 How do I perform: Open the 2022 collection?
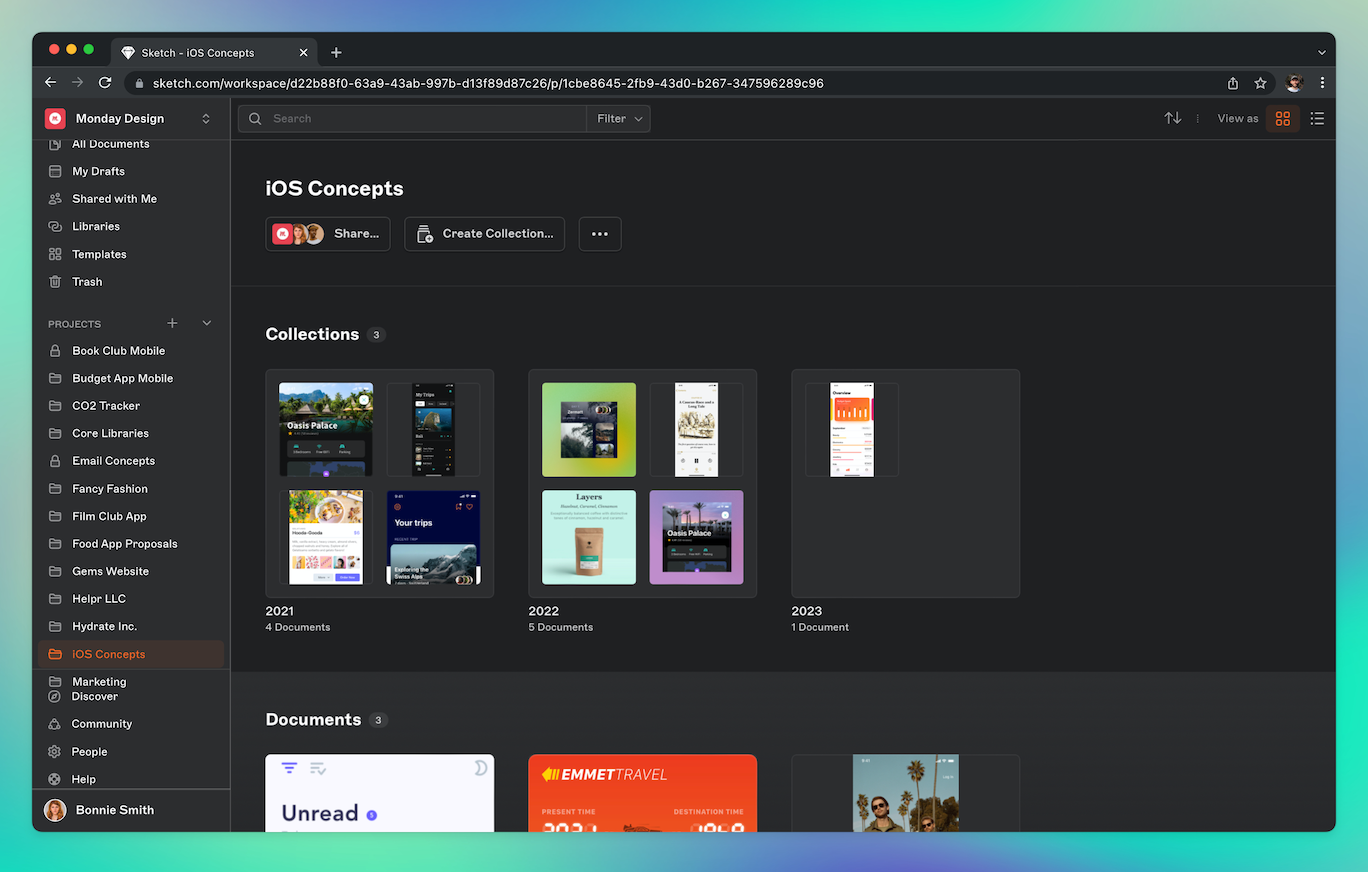click(642, 484)
